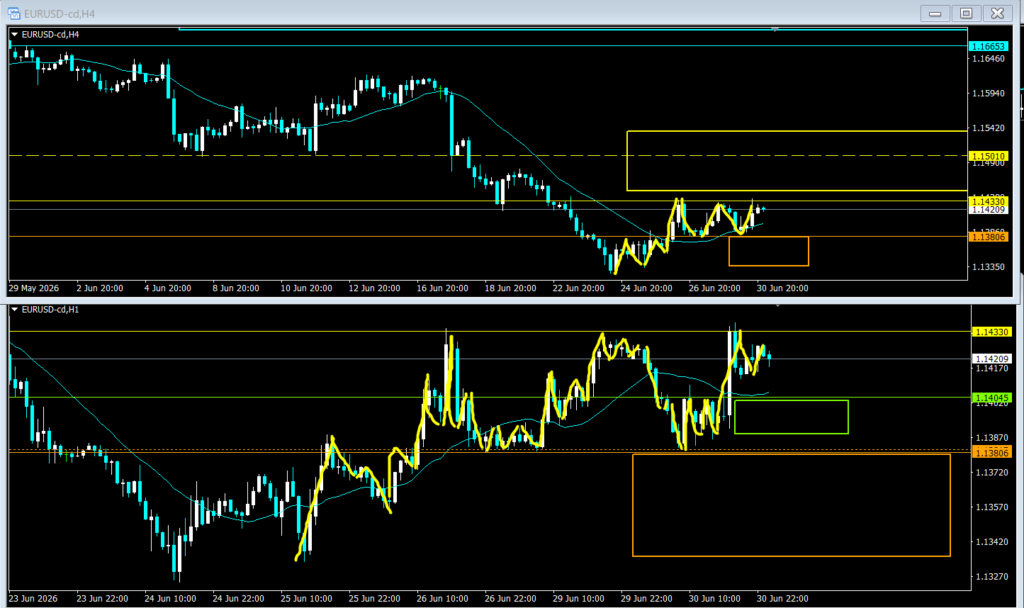
Task: Select 1.14209 price label in H1 chart
Action: click(992, 359)
